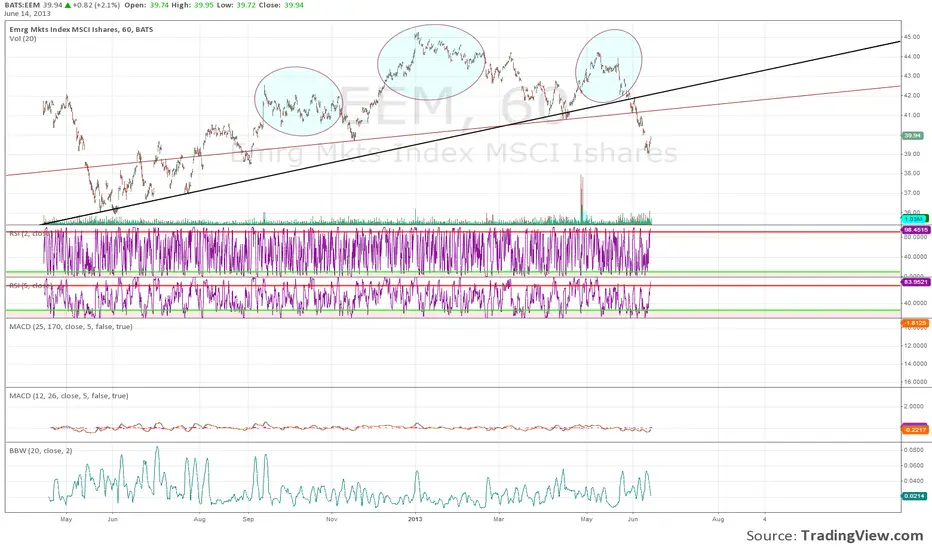
Task: Select the Vol (20) indicator label
Action: (23, 38)
